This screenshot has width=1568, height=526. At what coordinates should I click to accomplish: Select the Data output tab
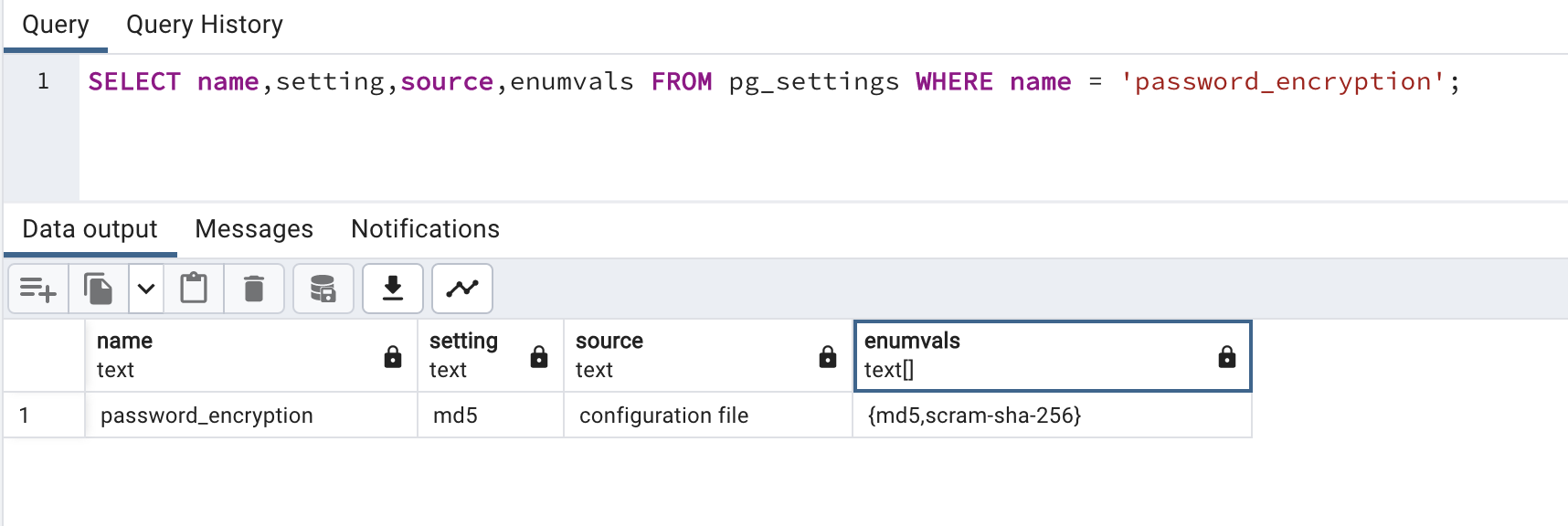90,229
